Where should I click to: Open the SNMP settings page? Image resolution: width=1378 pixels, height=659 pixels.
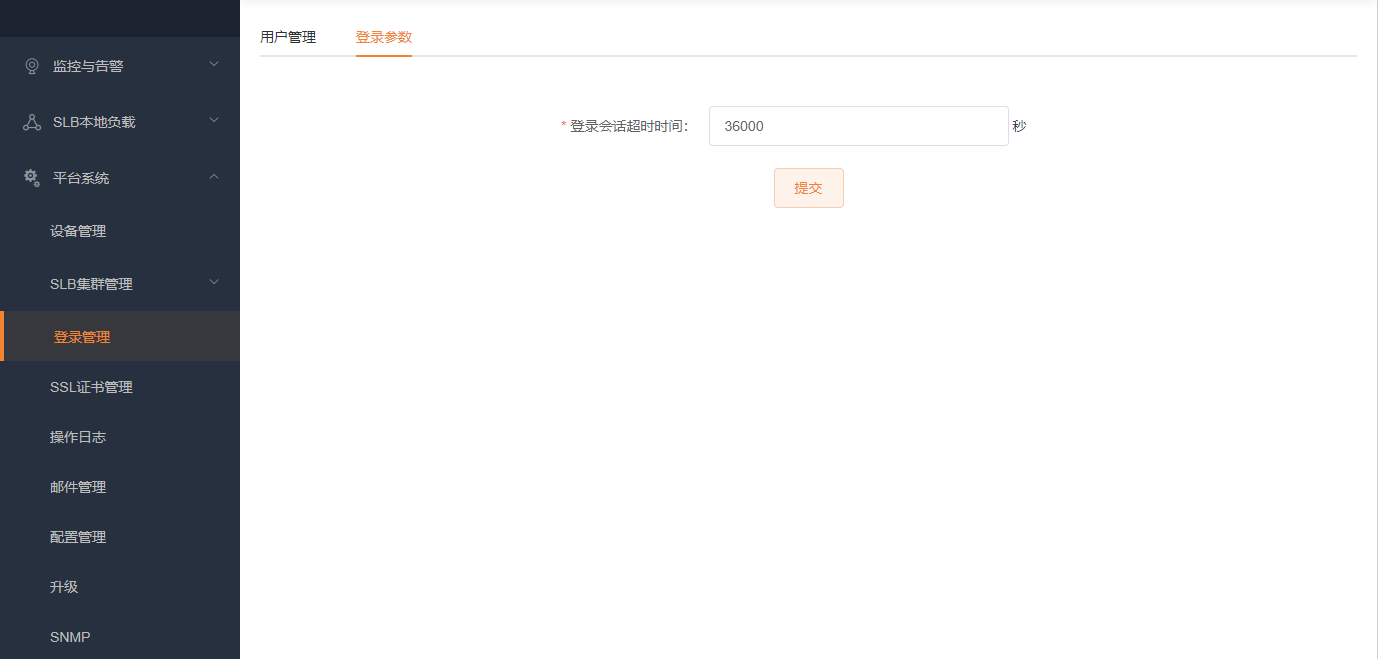71,637
